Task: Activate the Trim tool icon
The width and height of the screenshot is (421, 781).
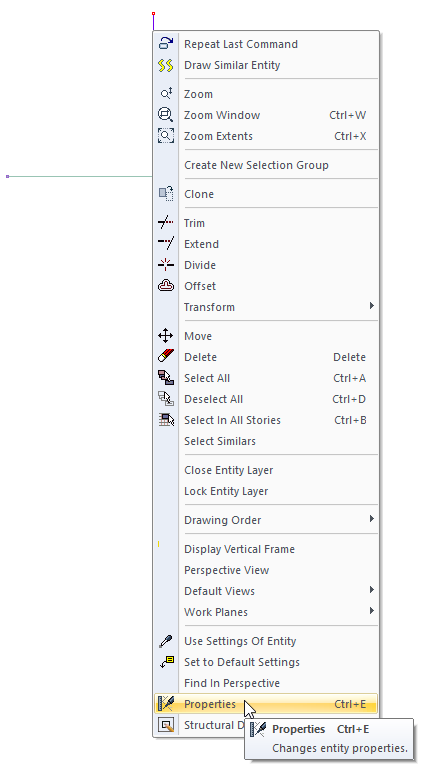Action: click(x=165, y=223)
